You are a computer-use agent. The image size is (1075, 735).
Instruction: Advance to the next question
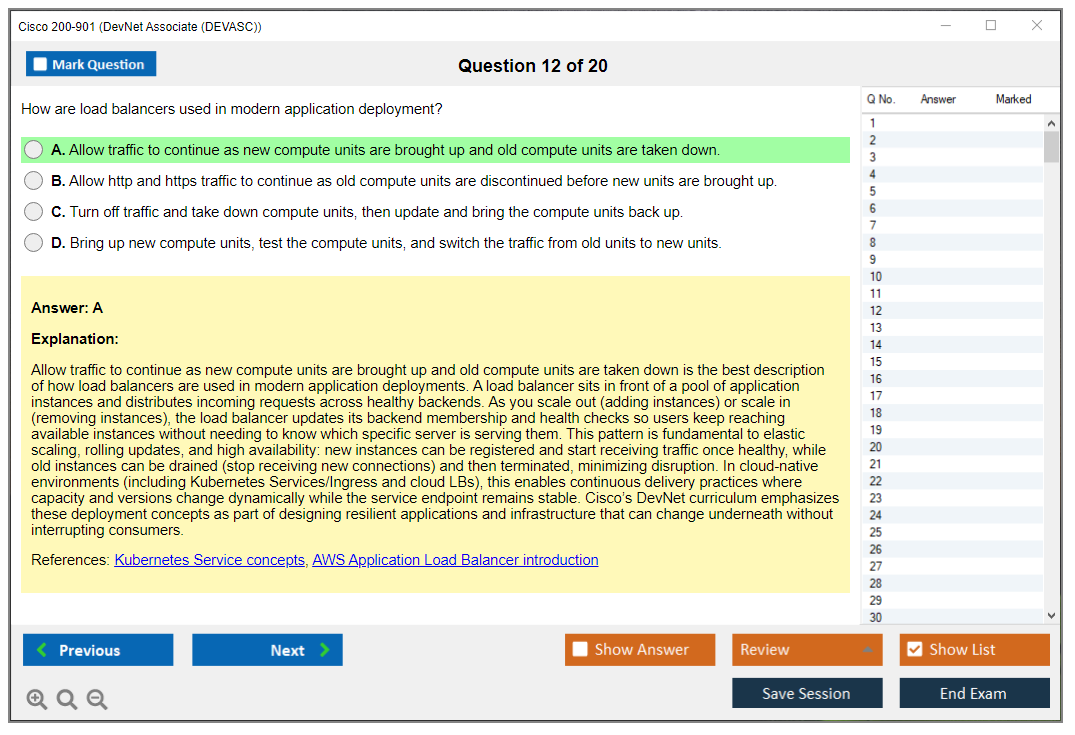[x=267, y=650]
